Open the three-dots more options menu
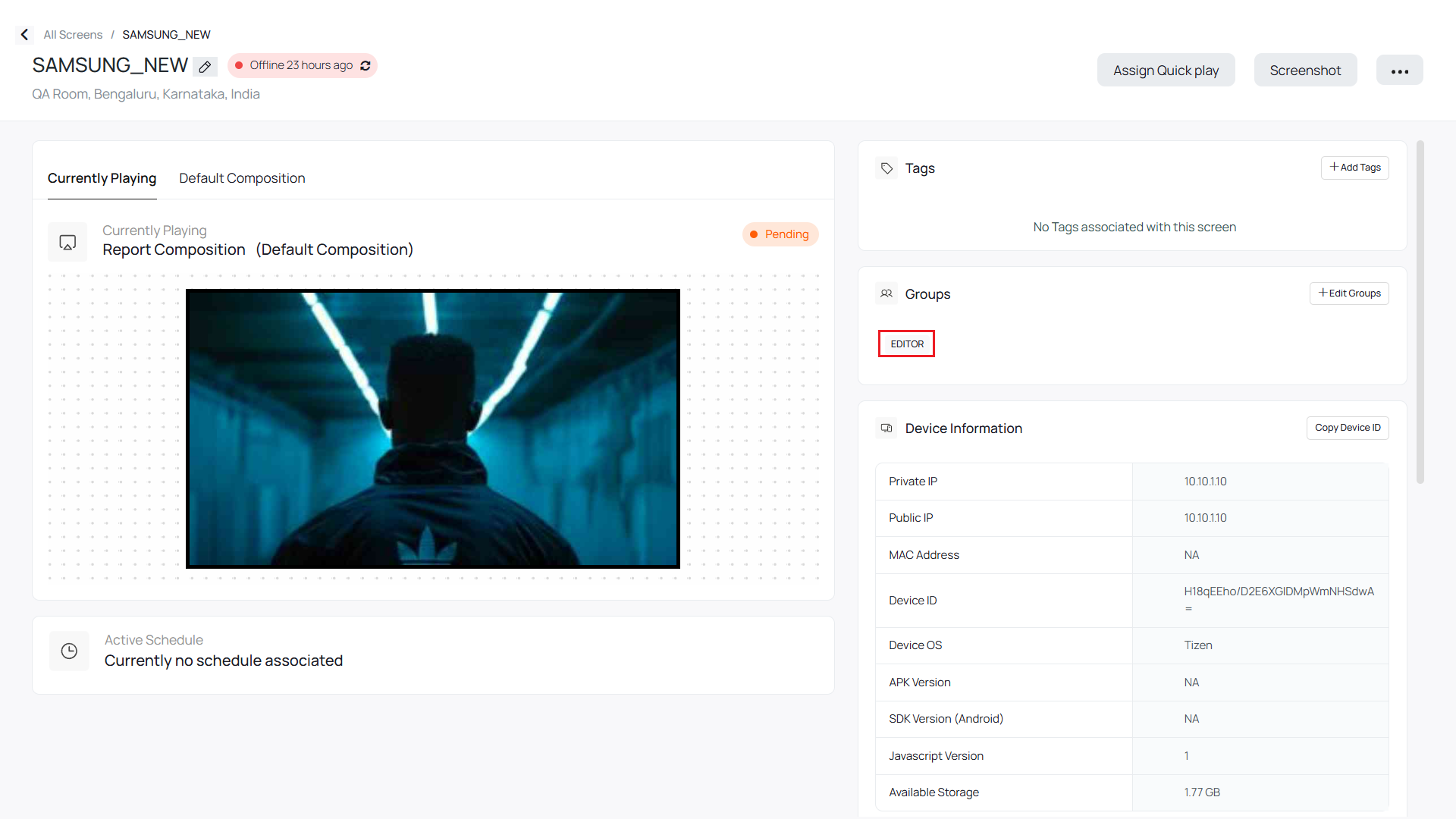Image resolution: width=1456 pixels, height=819 pixels. pyautogui.click(x=1399, y=71)
